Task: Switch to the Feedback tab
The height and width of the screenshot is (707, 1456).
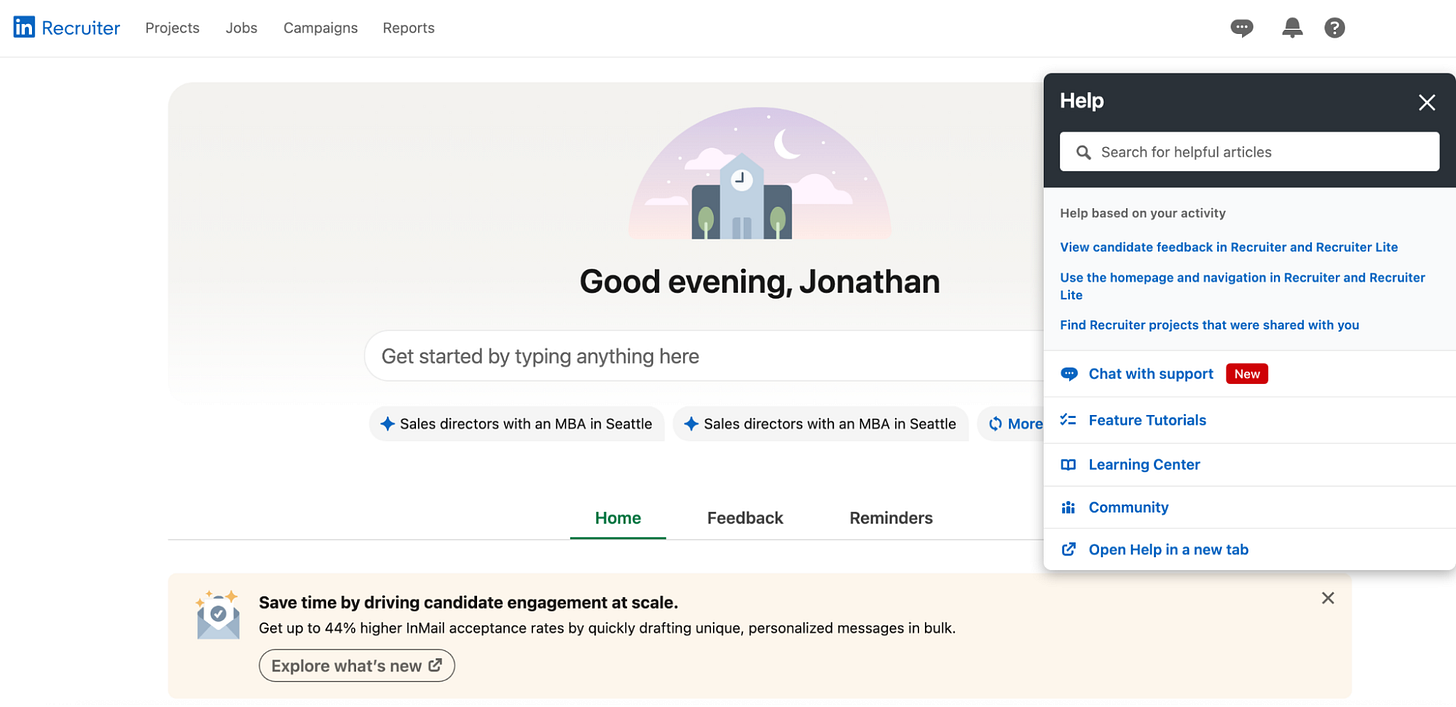Action: (745, 518)
